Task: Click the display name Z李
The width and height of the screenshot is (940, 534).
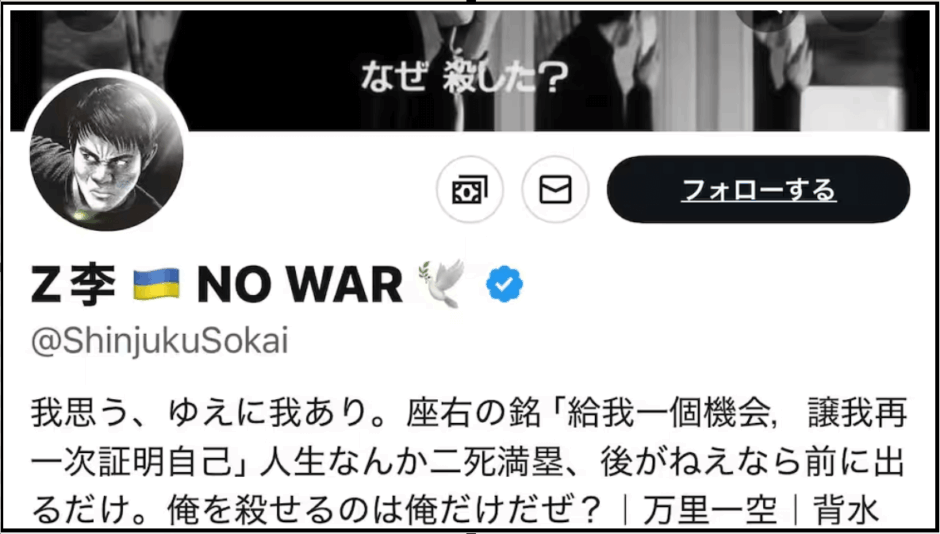Action: coord(73,285)
